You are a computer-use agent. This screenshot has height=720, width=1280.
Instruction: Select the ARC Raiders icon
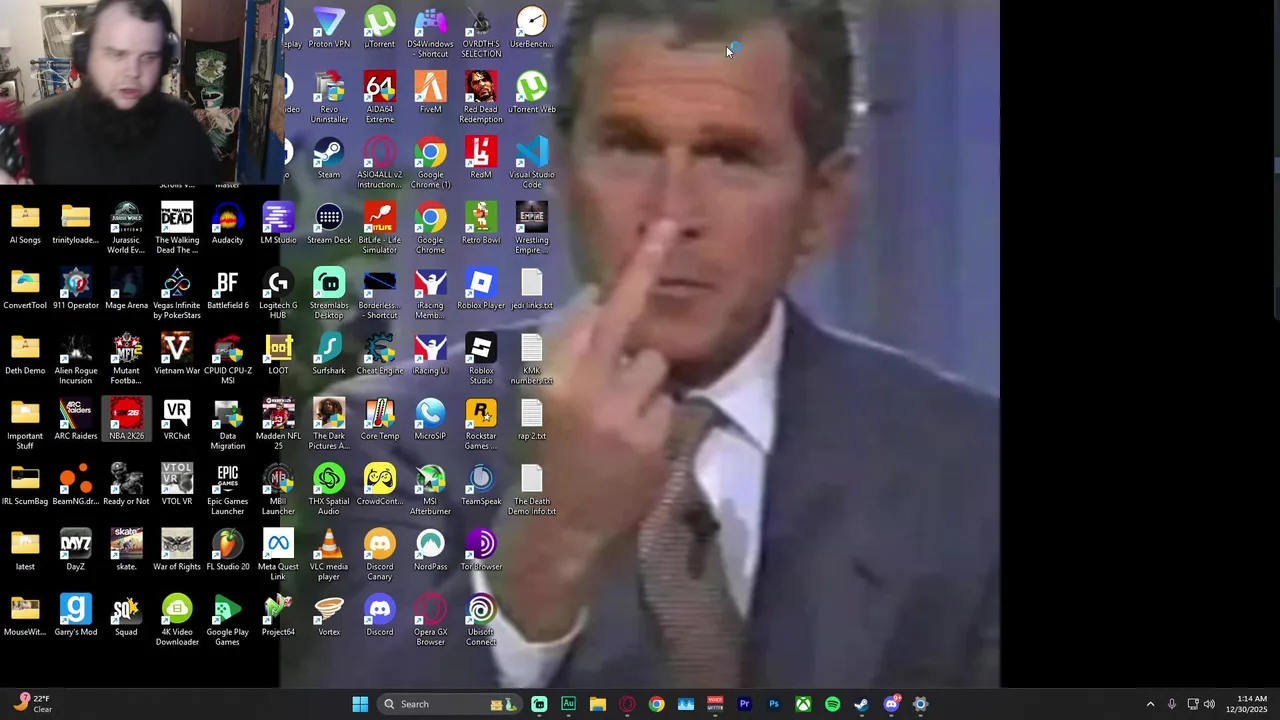(x=76, y=420)
